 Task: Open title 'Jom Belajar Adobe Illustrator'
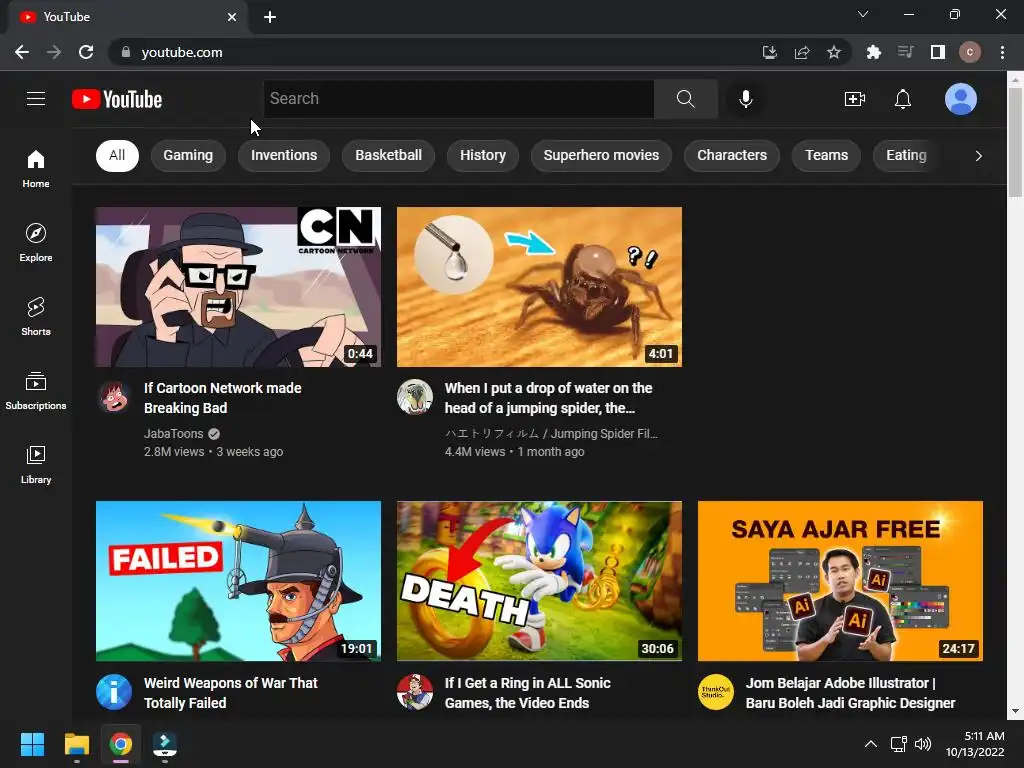click(x=850, y=693)
